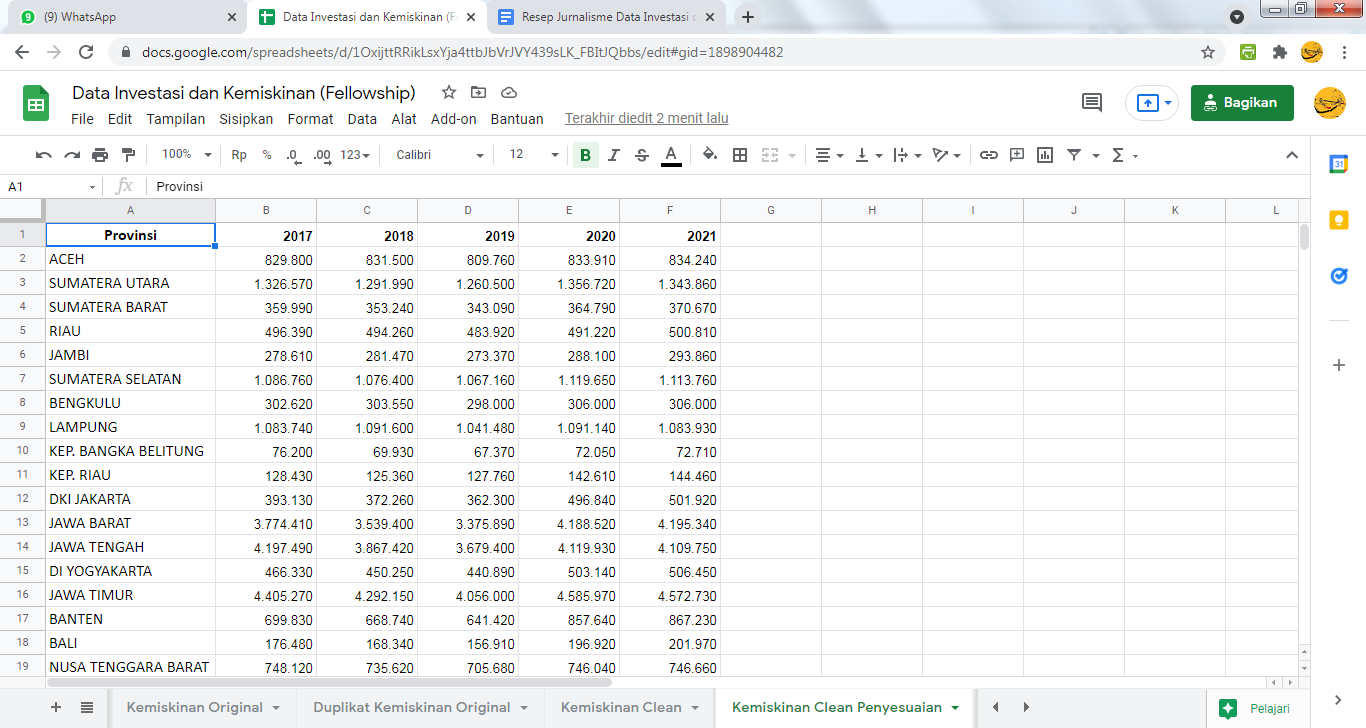Select the paint format tool
This screenshot has width=1366, height=728.
(x=128, y=155)
